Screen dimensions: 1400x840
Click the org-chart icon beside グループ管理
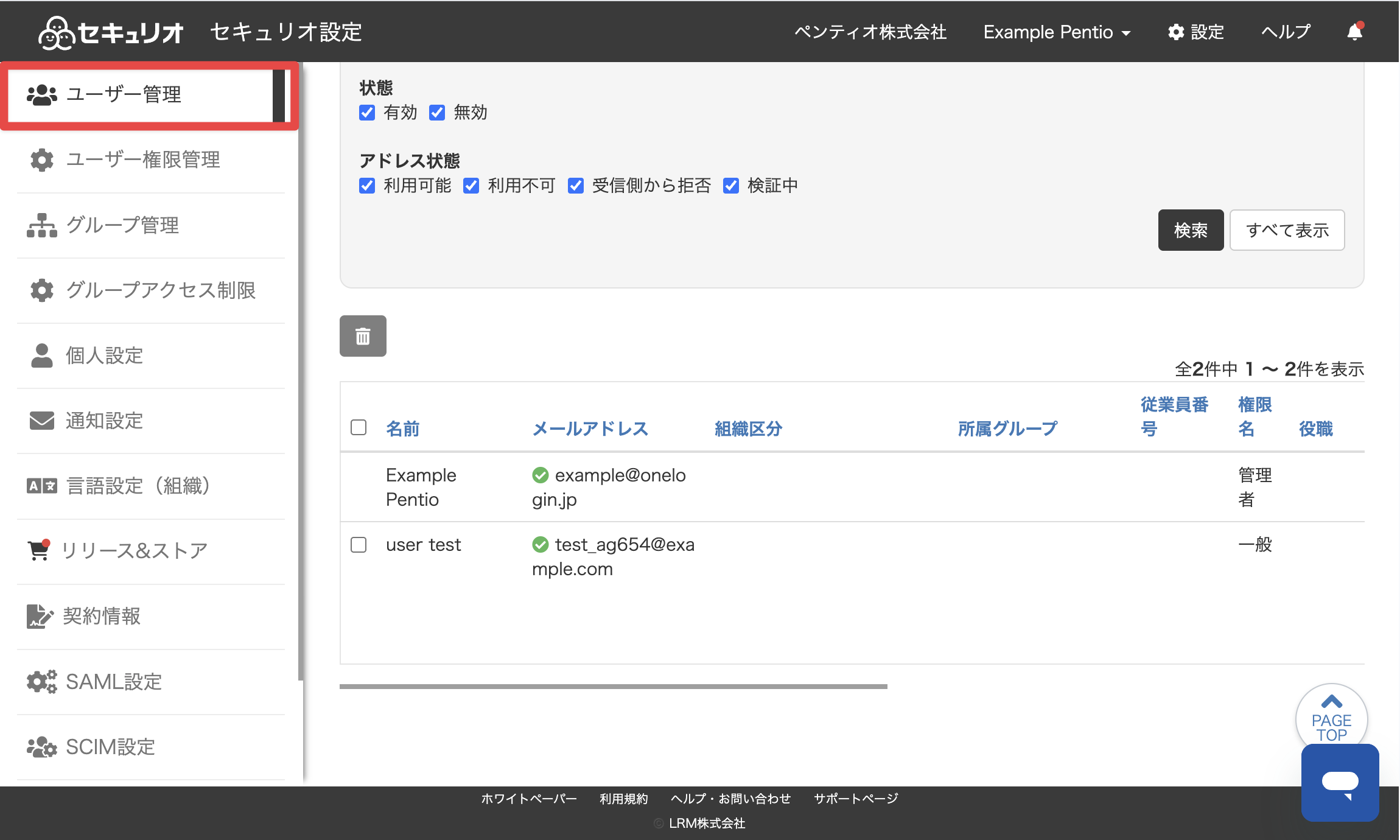[42, 225]
